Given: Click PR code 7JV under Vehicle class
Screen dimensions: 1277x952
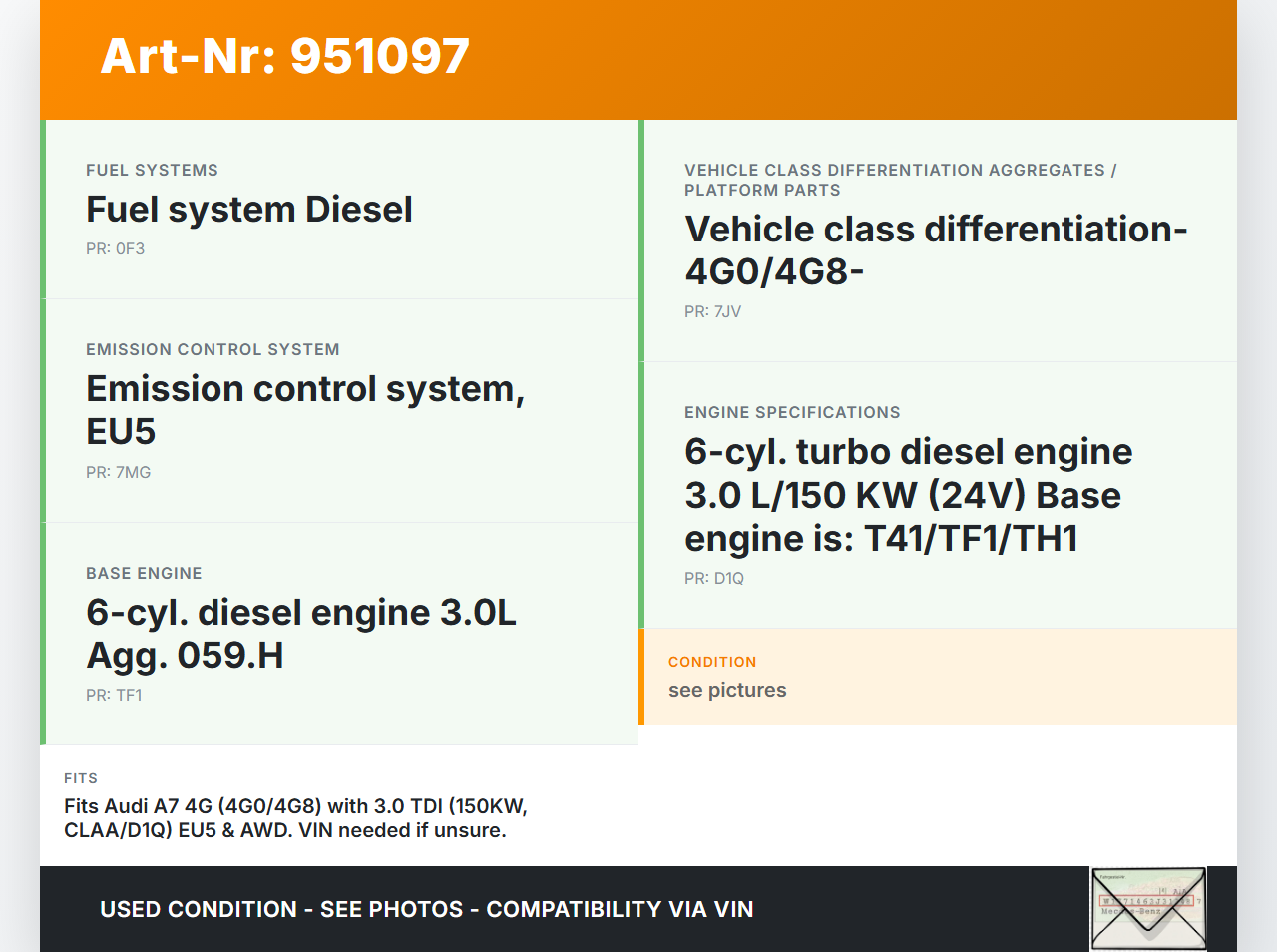Looking at the screenshot, I should click(712, 312).
